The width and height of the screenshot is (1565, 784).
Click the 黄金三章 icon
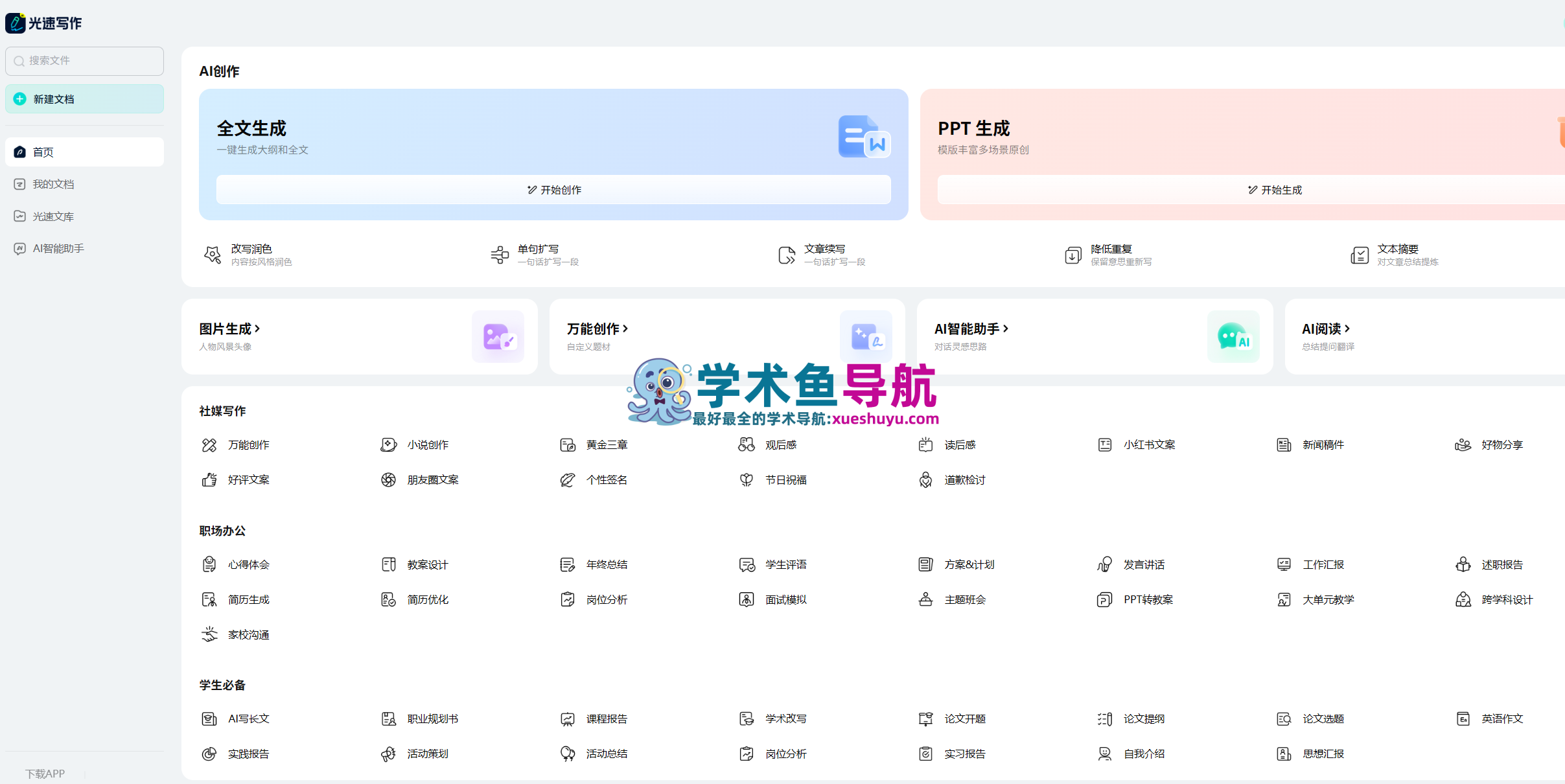click(x=568, y=444)
